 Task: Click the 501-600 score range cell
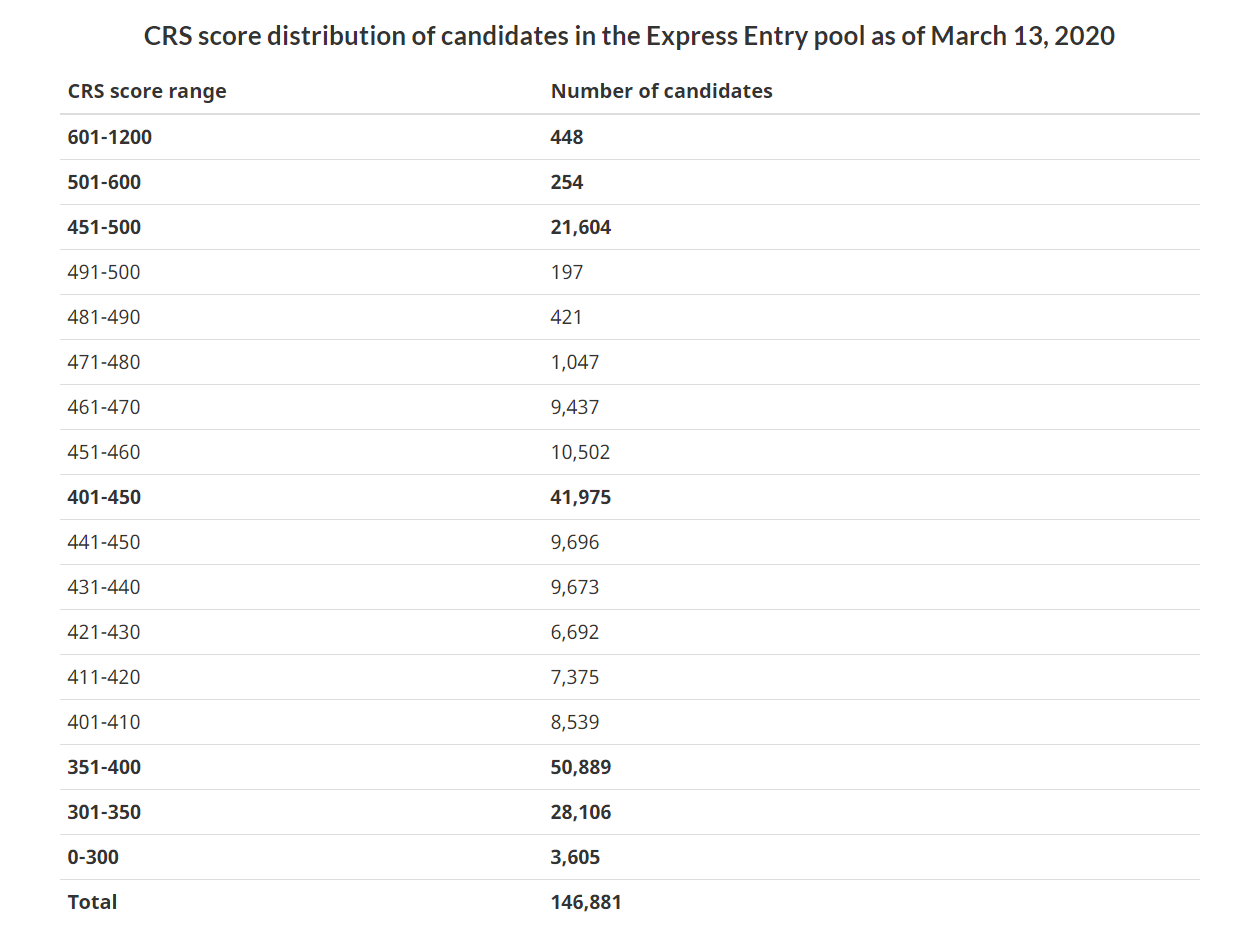click(x=104, y=182)
